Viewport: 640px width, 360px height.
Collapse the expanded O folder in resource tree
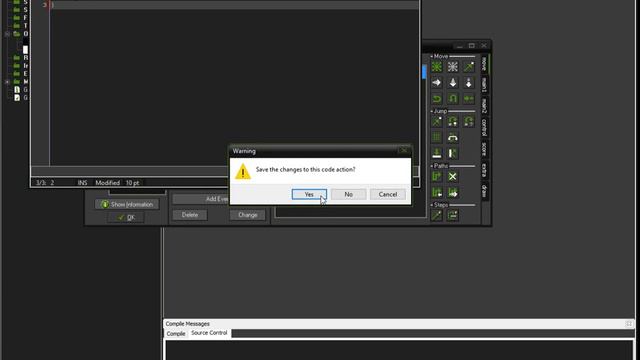[7, 34]
